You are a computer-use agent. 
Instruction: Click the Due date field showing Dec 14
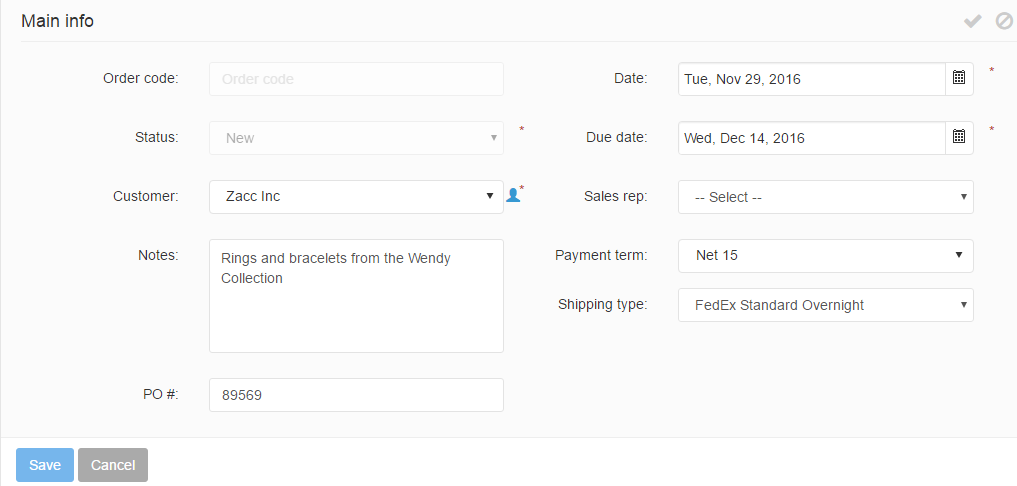pos(811,138)
